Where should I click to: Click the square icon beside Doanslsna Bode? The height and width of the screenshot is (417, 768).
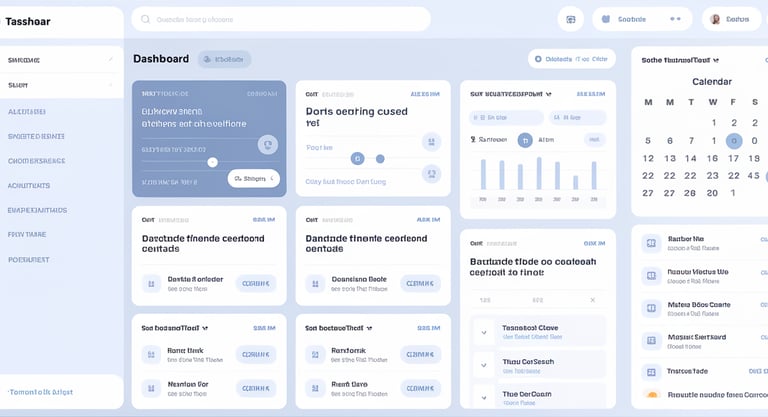315,284
